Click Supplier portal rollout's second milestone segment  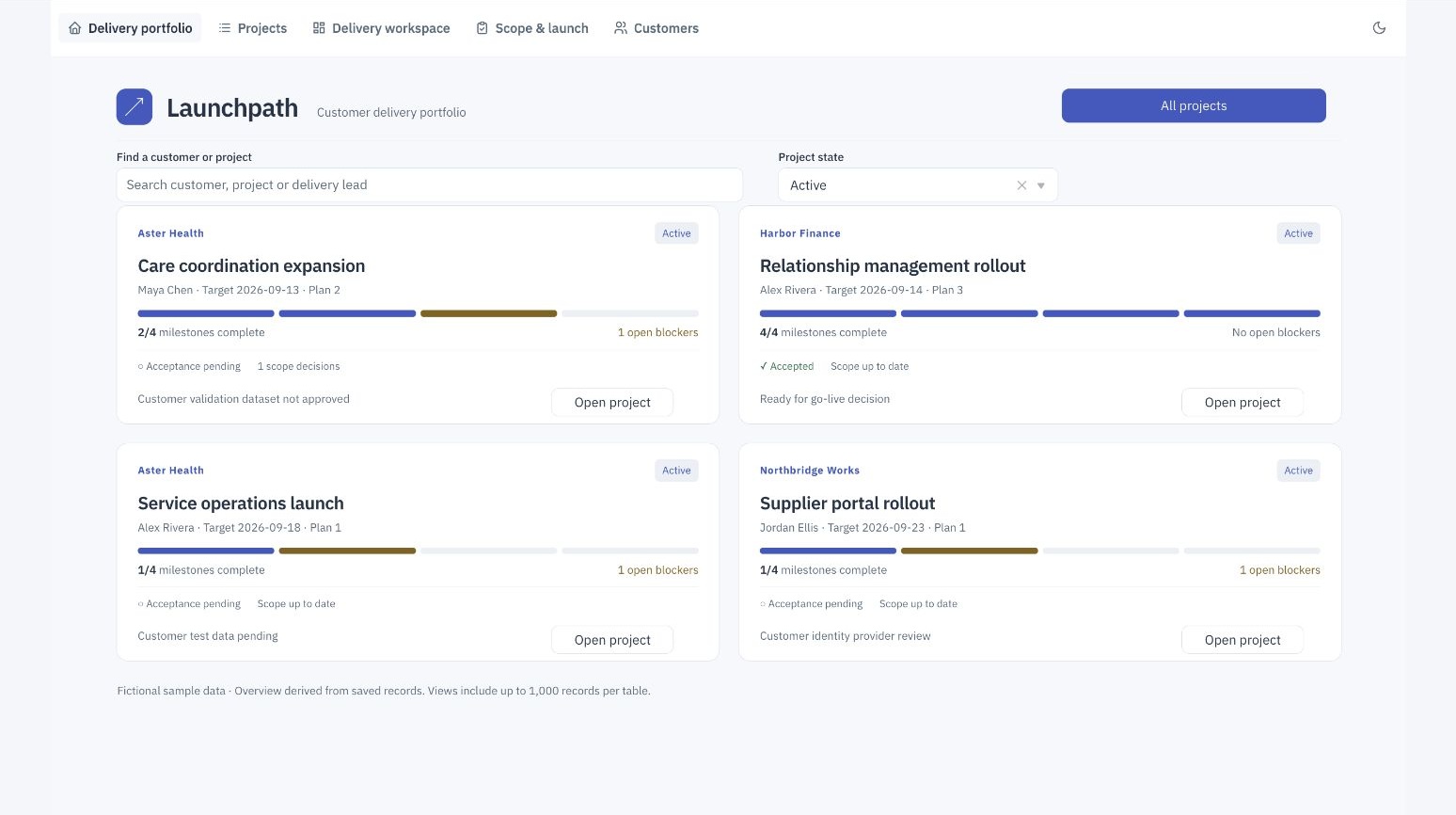(970, 551)
